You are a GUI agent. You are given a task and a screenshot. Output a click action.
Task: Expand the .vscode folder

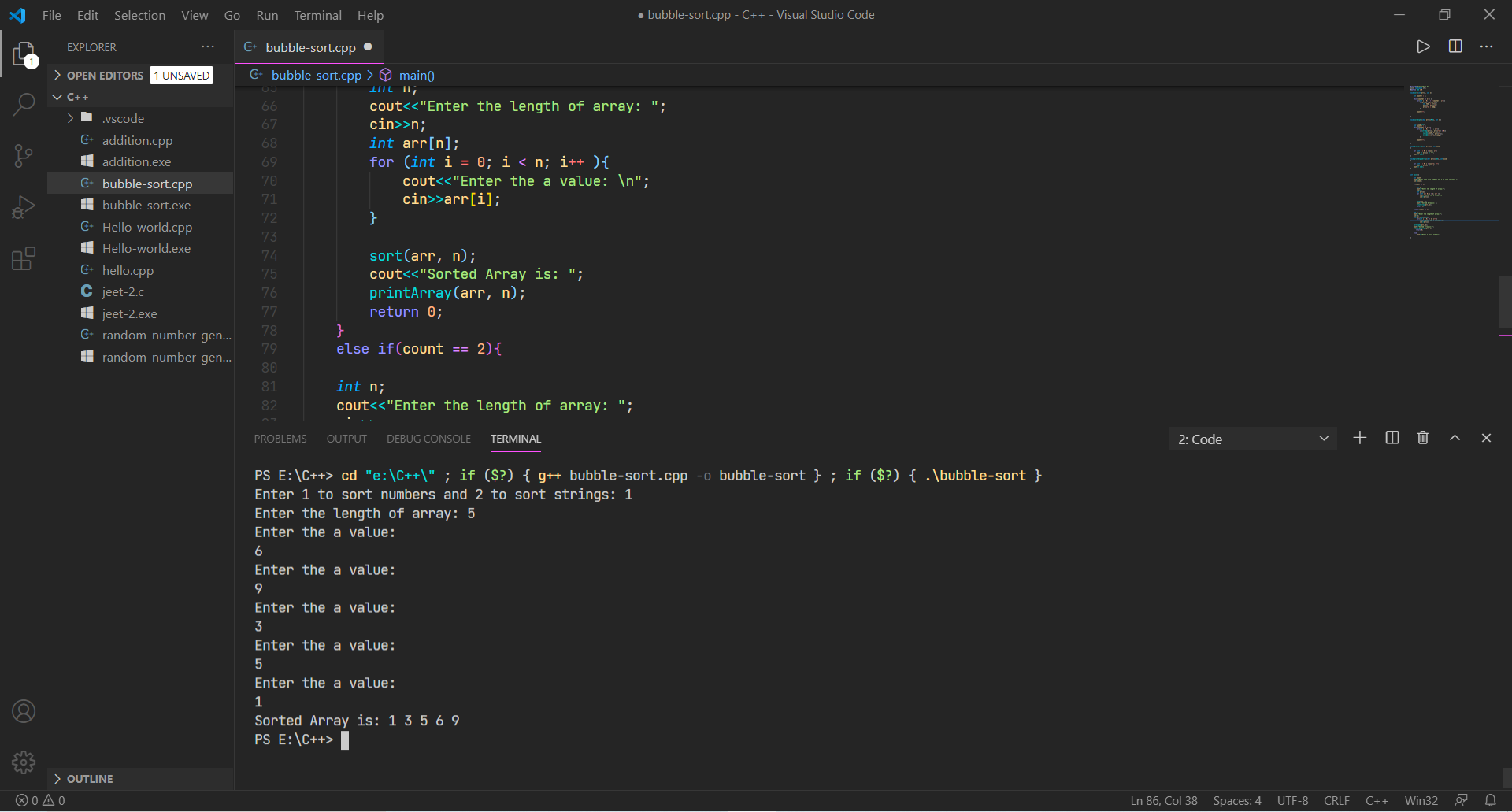coord(123,118)
